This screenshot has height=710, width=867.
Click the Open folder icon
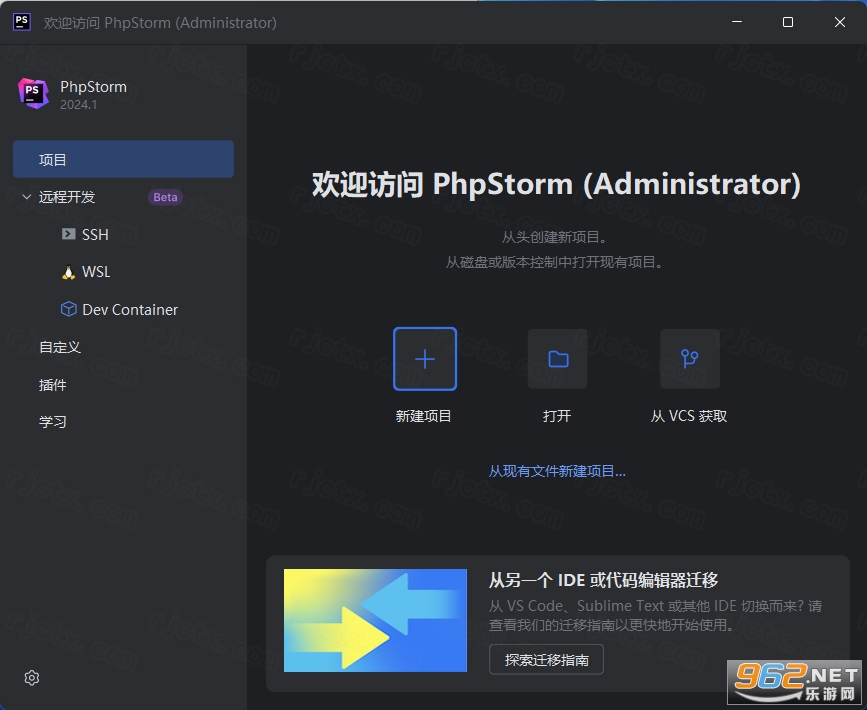pyautogui.click(x=557, y=359)
